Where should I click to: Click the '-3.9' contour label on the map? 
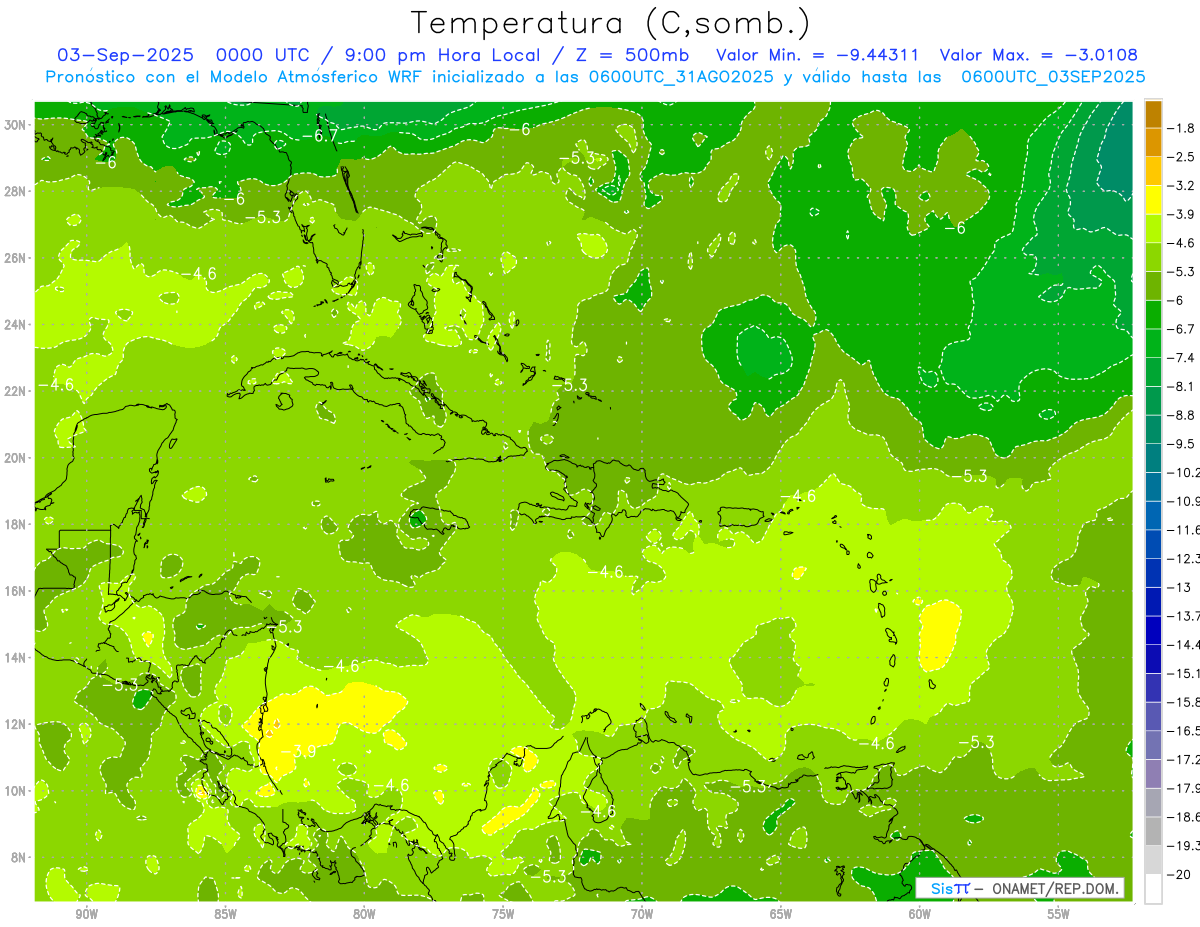tap(298, 751)
